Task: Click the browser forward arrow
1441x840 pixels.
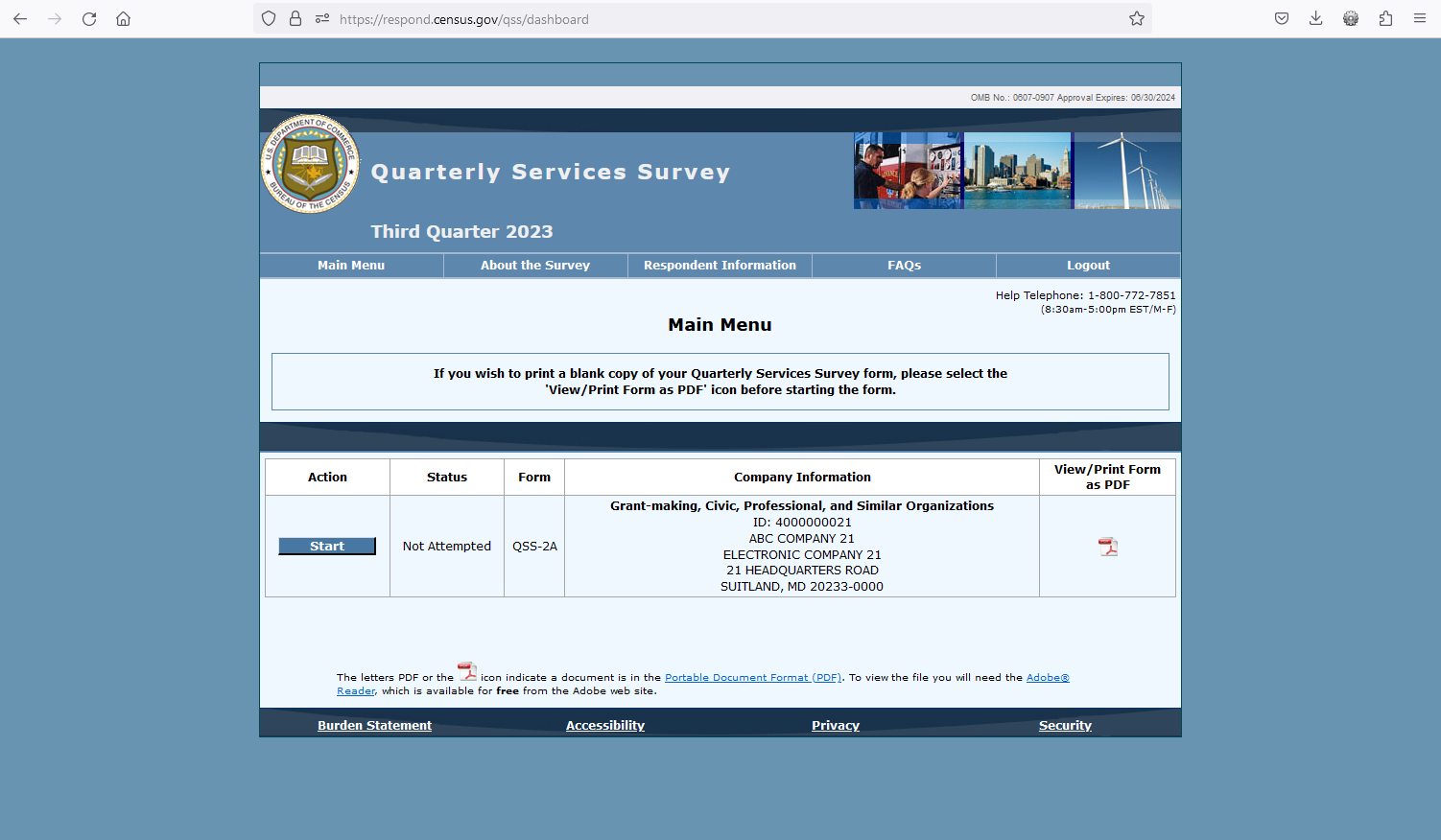Action: [55, 19]
